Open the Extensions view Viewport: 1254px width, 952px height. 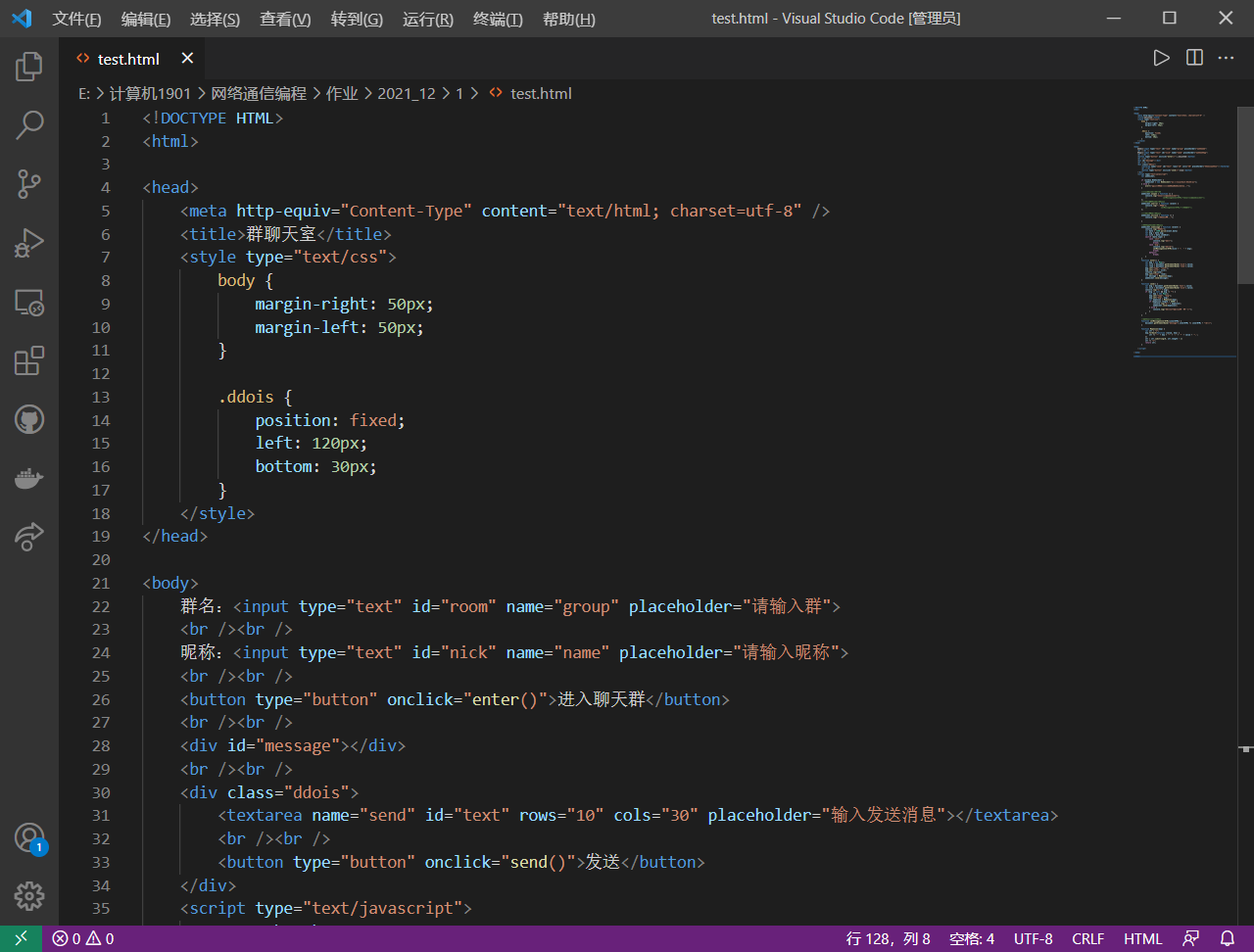coord(28,360)
